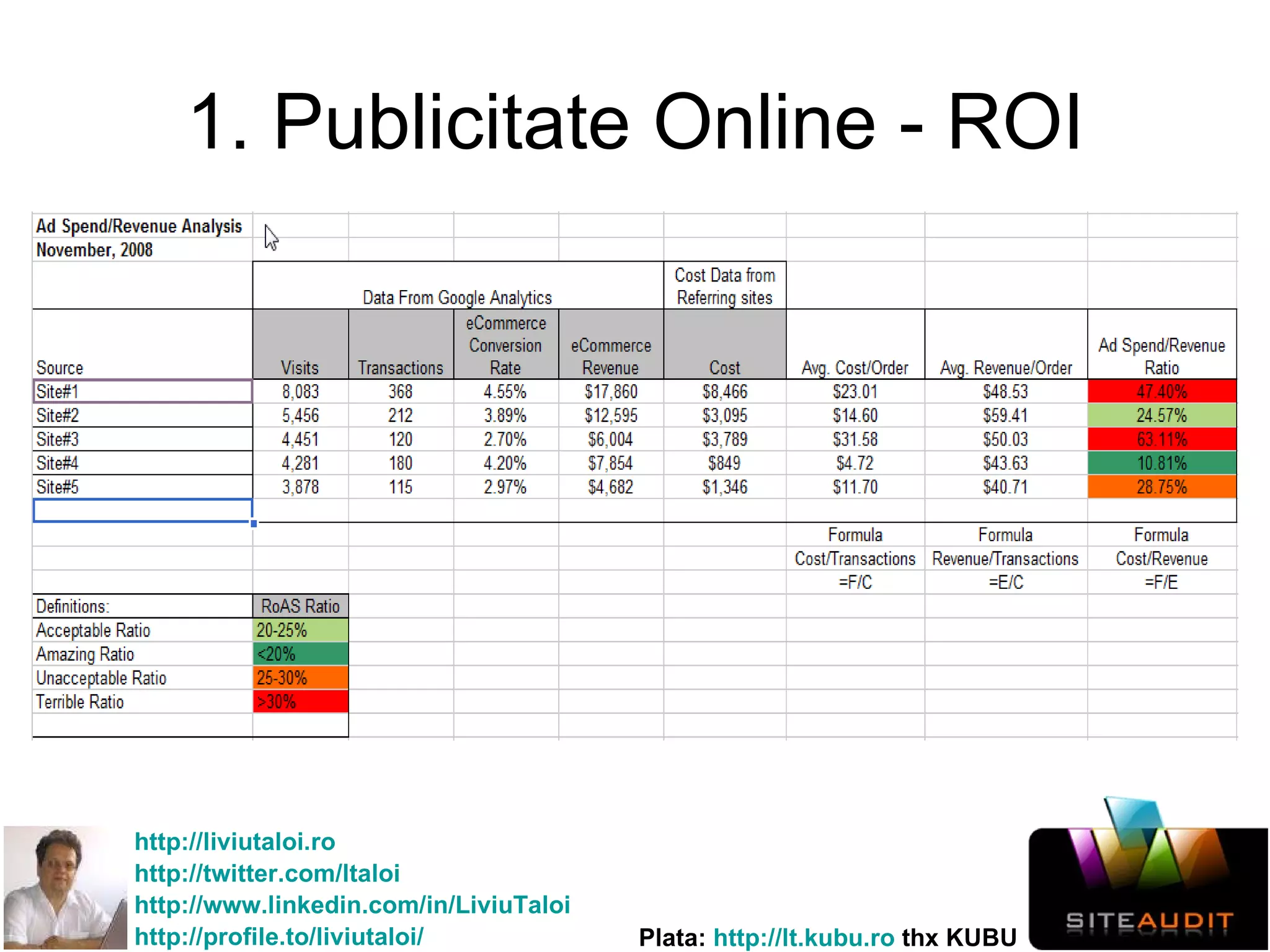Click the orange 28.75% ratio cell
This screenshot has width=1270, height=952.
click(1161, 487)
